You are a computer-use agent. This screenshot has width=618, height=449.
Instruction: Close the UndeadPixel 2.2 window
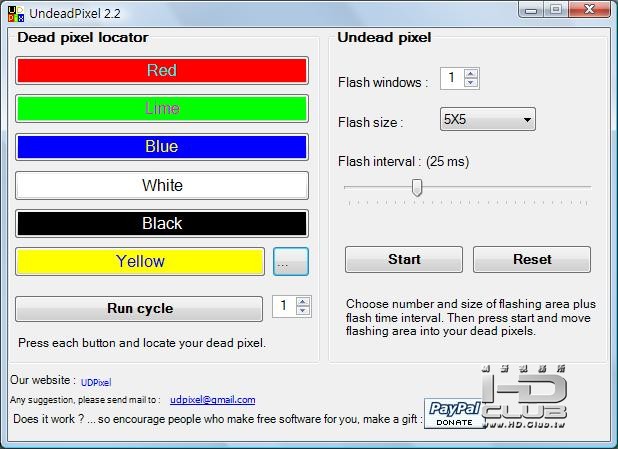point(590,10)
